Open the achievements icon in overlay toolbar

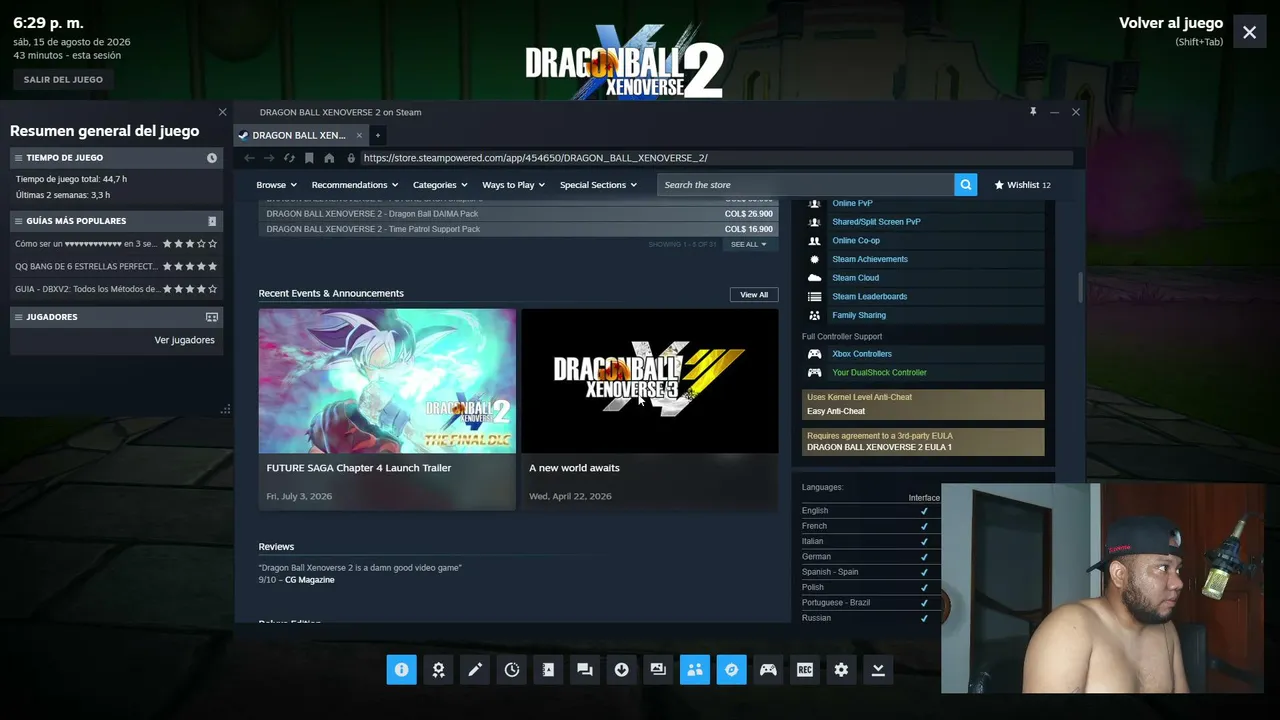438,670
